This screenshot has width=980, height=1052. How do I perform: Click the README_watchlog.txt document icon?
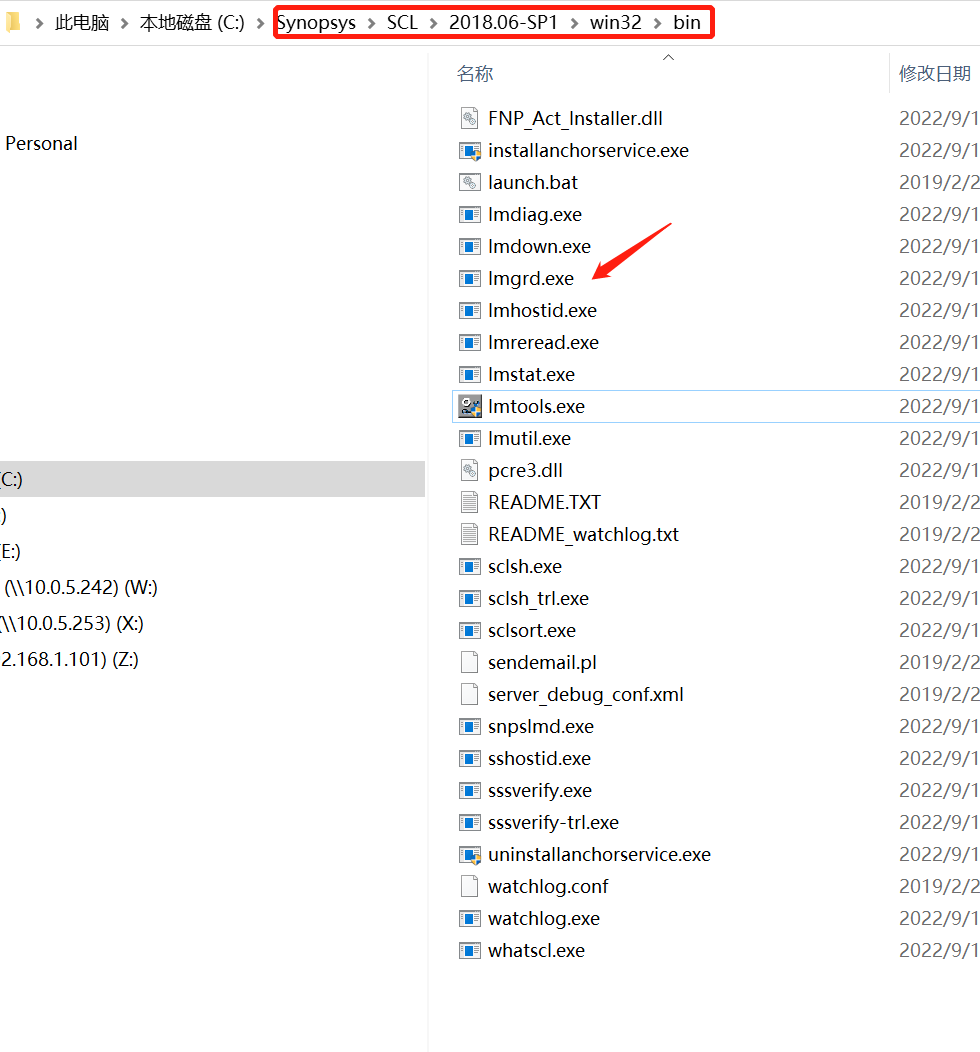[x=470, y=535]
